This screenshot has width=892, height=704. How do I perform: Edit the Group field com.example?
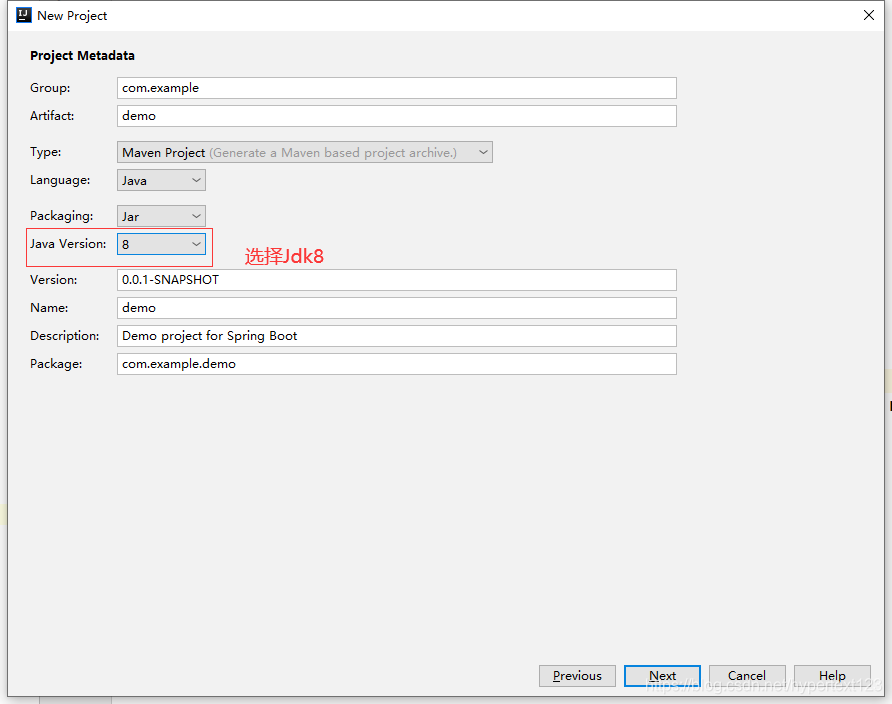(397, 88)
